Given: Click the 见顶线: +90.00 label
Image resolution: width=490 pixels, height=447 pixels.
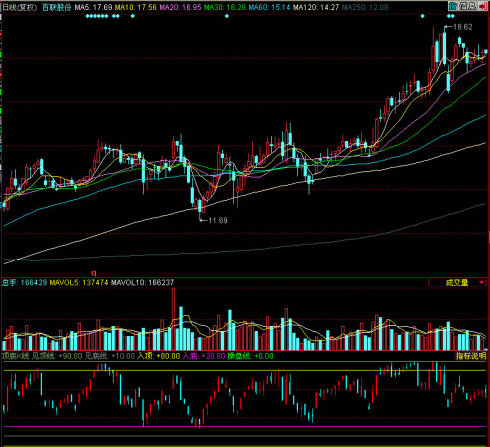Looking at the screenshot, I should tap(57, 356).
